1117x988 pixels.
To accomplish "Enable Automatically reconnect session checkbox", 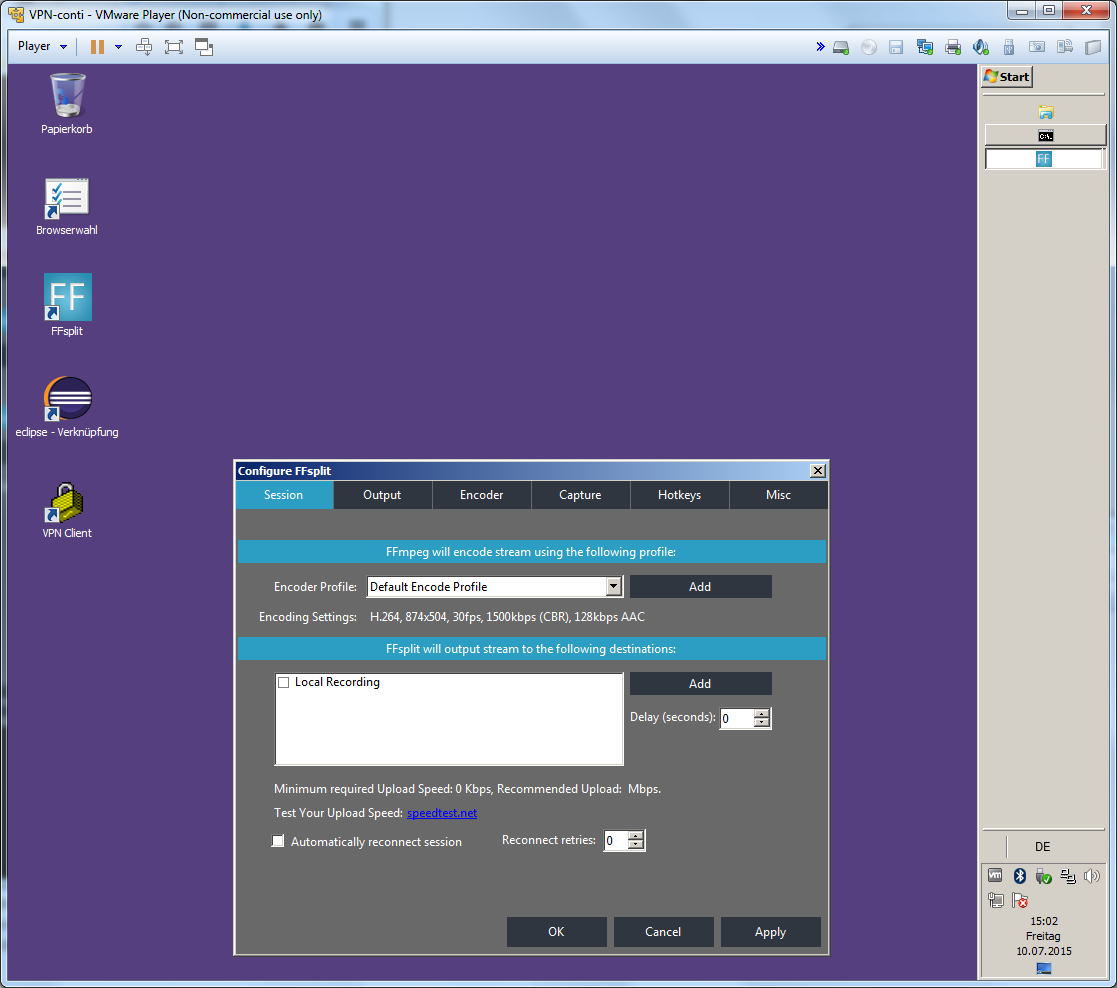I will (x=278, y=841).
